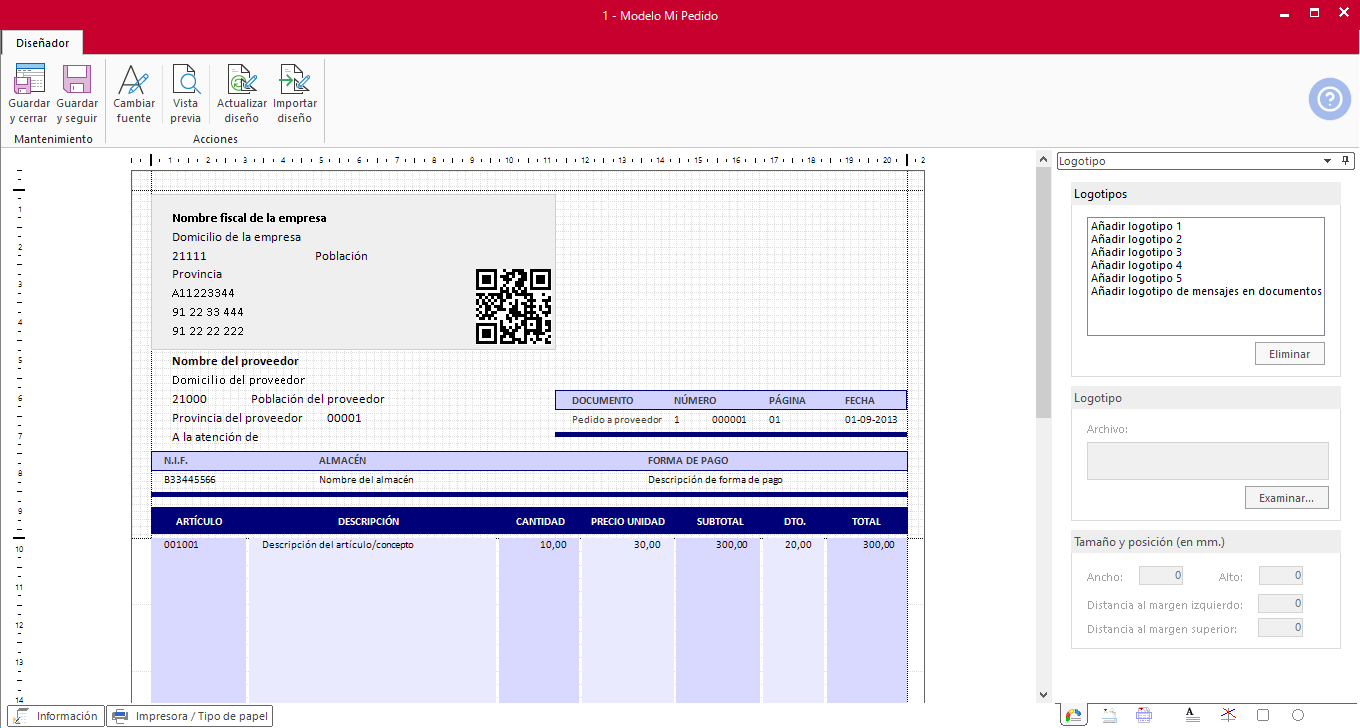Select Añadir logotipo 2 in the list
The height and width of the screenshot is (728, 1360).
click(x=1136, y=240)
